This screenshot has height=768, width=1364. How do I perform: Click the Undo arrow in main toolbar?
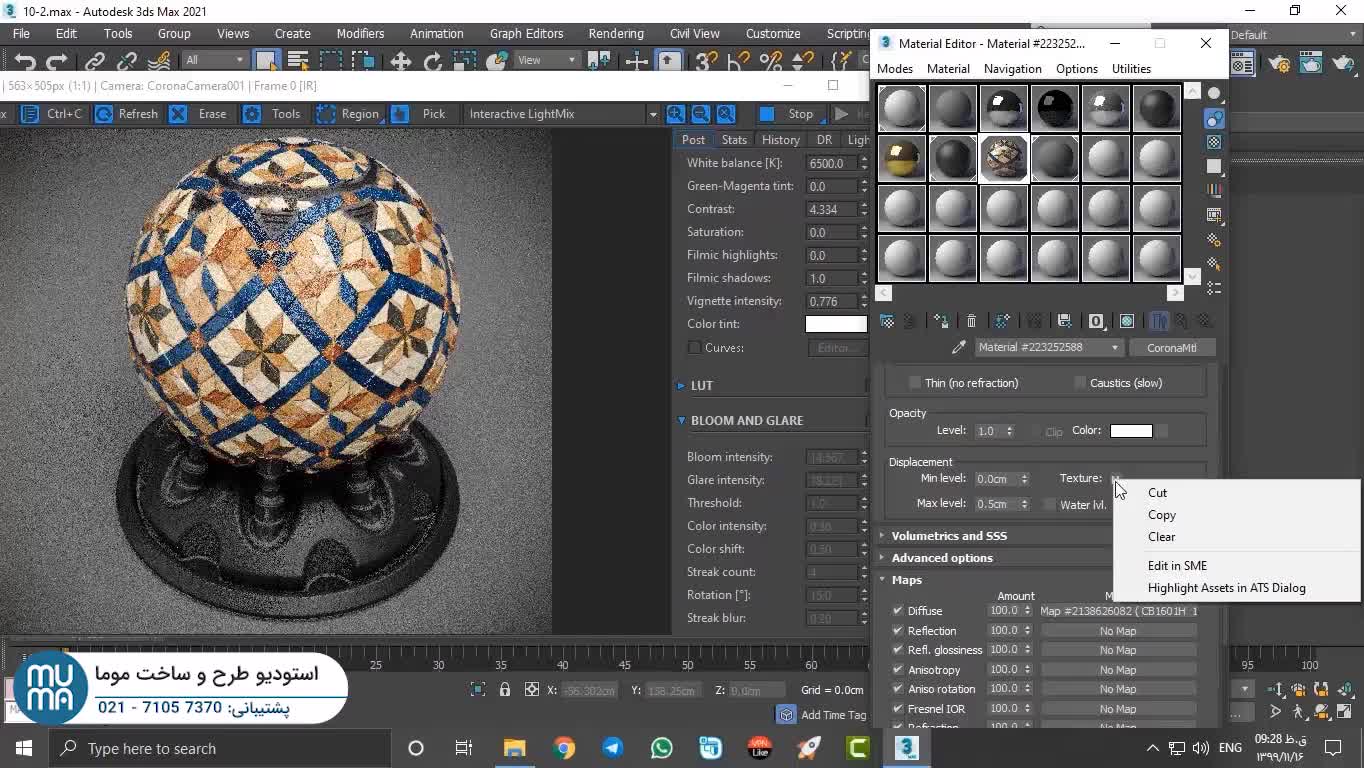click(25, 61)
